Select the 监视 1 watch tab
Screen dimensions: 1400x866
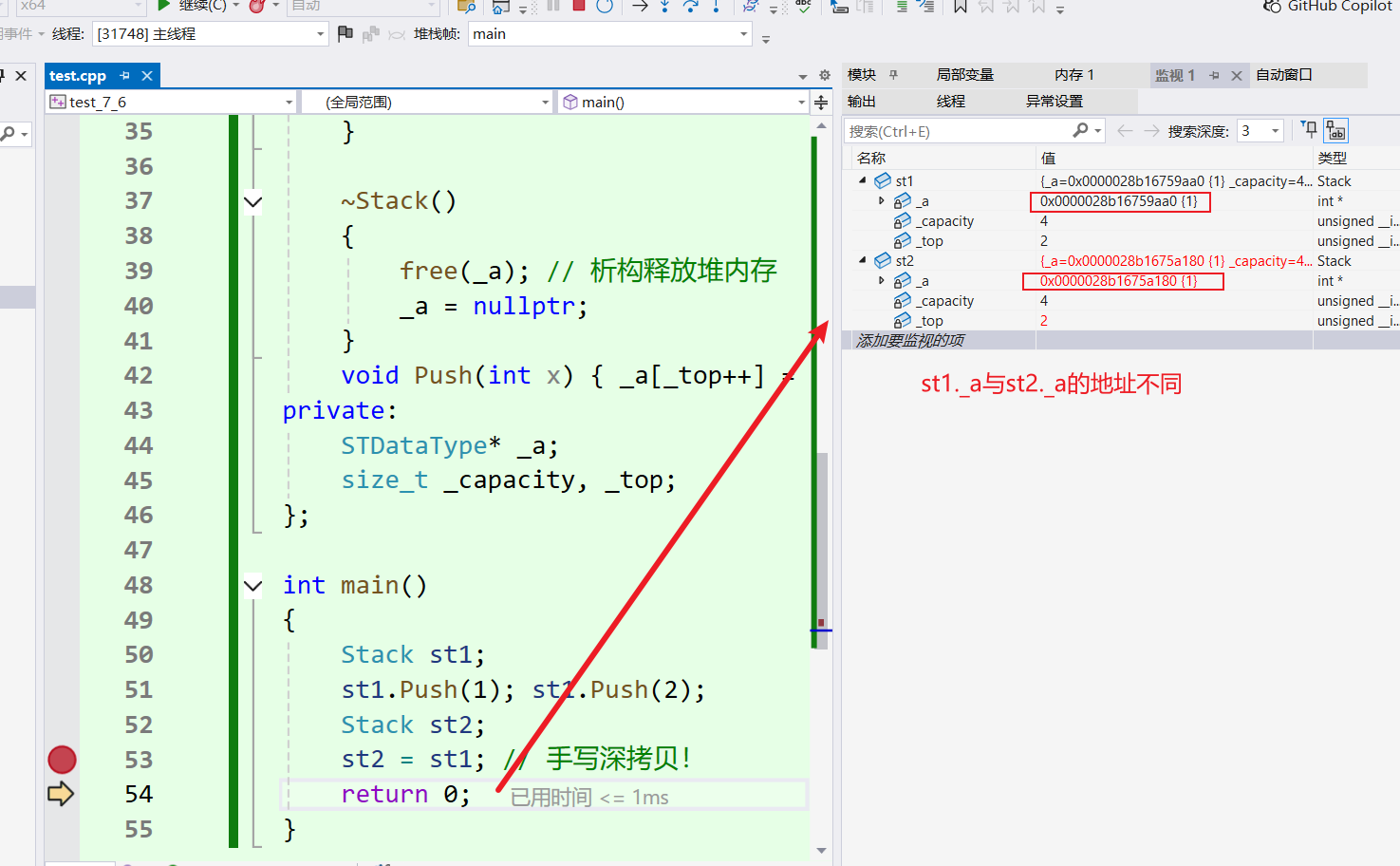(x=1175, y=75)
